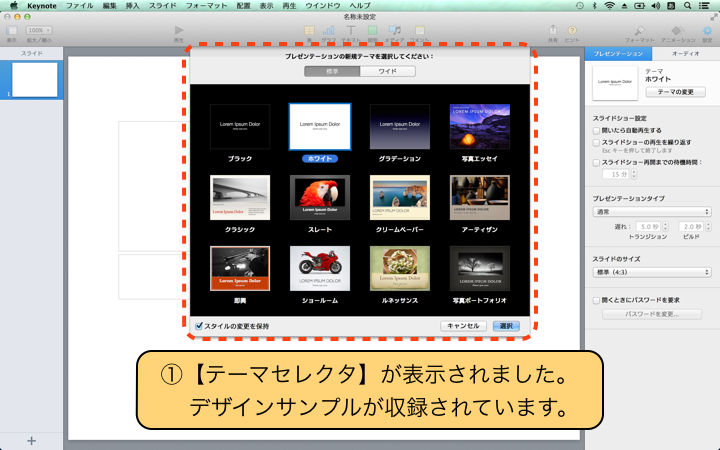Click the Table toolbar icon

[309, 30]
